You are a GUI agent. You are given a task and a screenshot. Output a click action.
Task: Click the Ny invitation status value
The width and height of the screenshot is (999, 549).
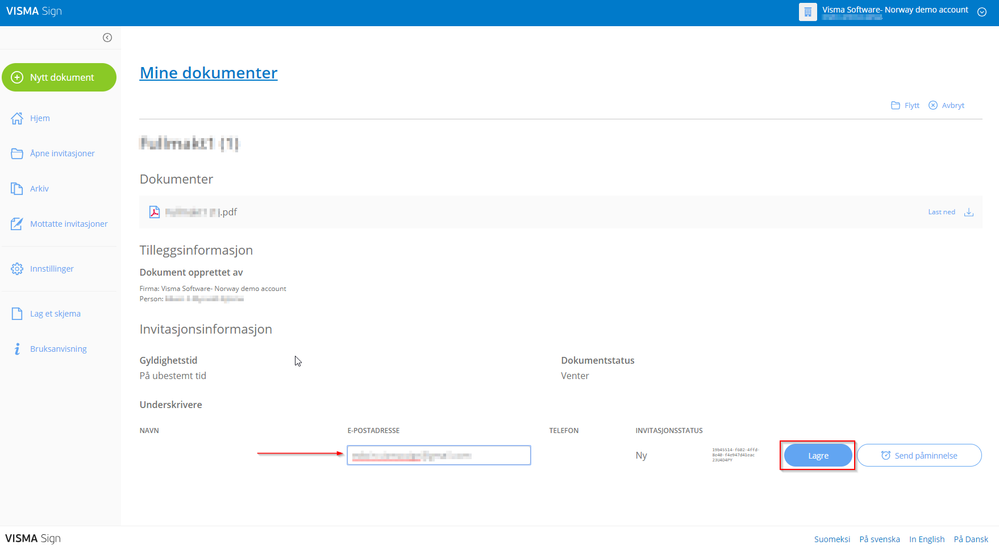coord(641,455)
